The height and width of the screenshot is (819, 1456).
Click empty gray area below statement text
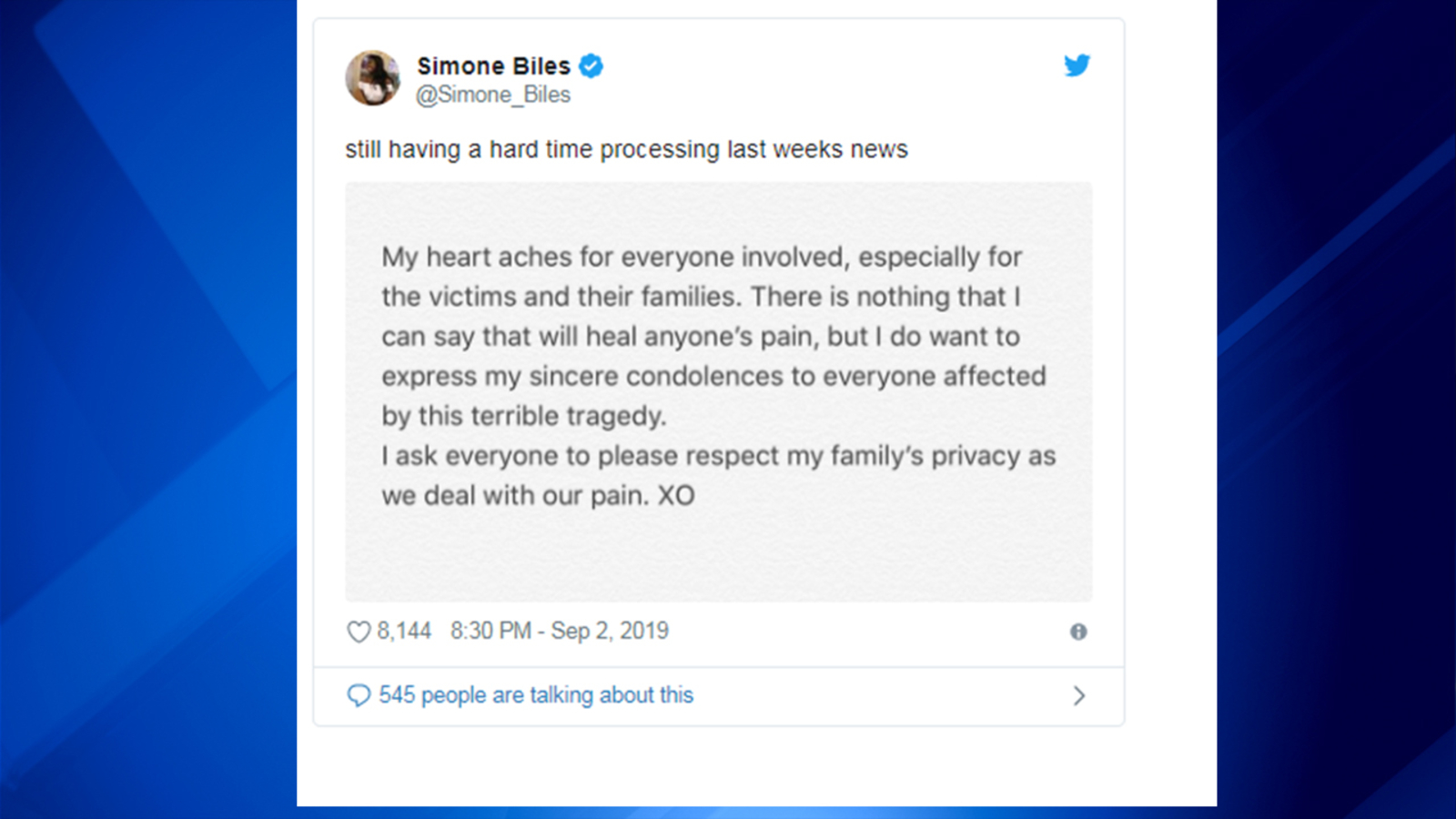point(718,555)
